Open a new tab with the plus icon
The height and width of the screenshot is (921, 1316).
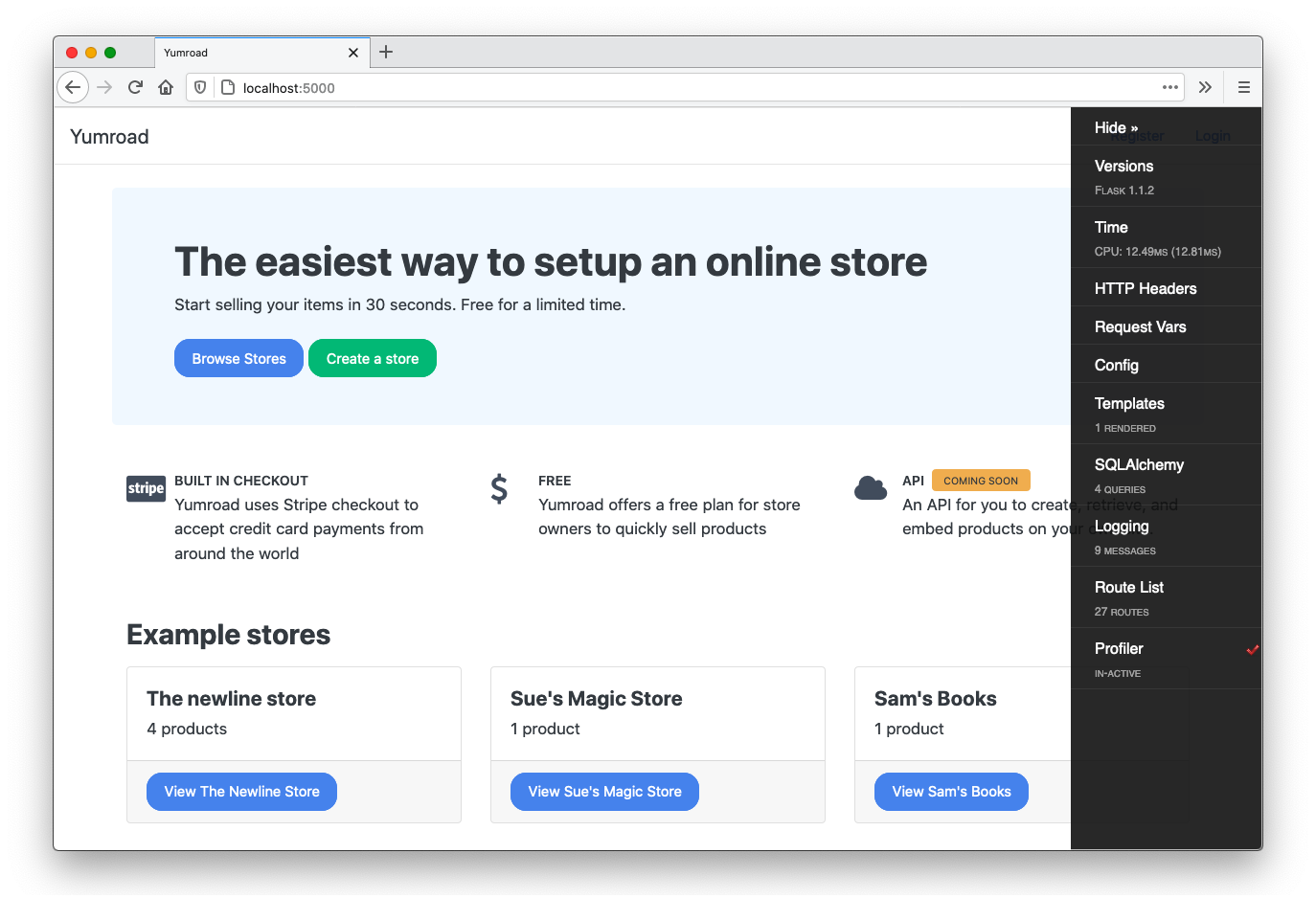click(x=386, y=52)
